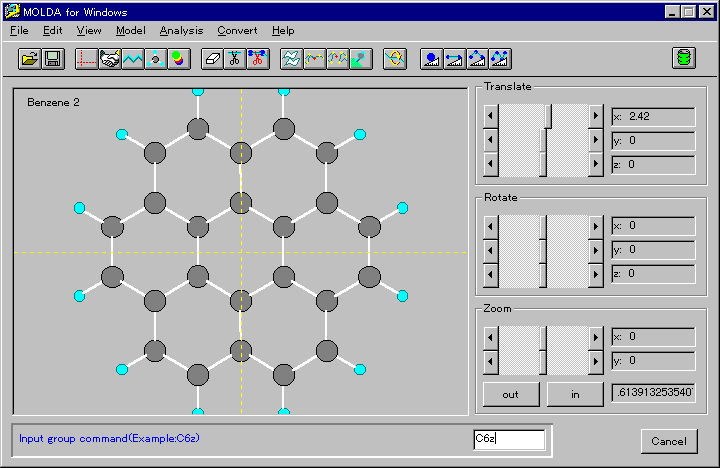Click the cyan zigzag chain icon
This screenshot has height=468, width=720.
(133, 59)
